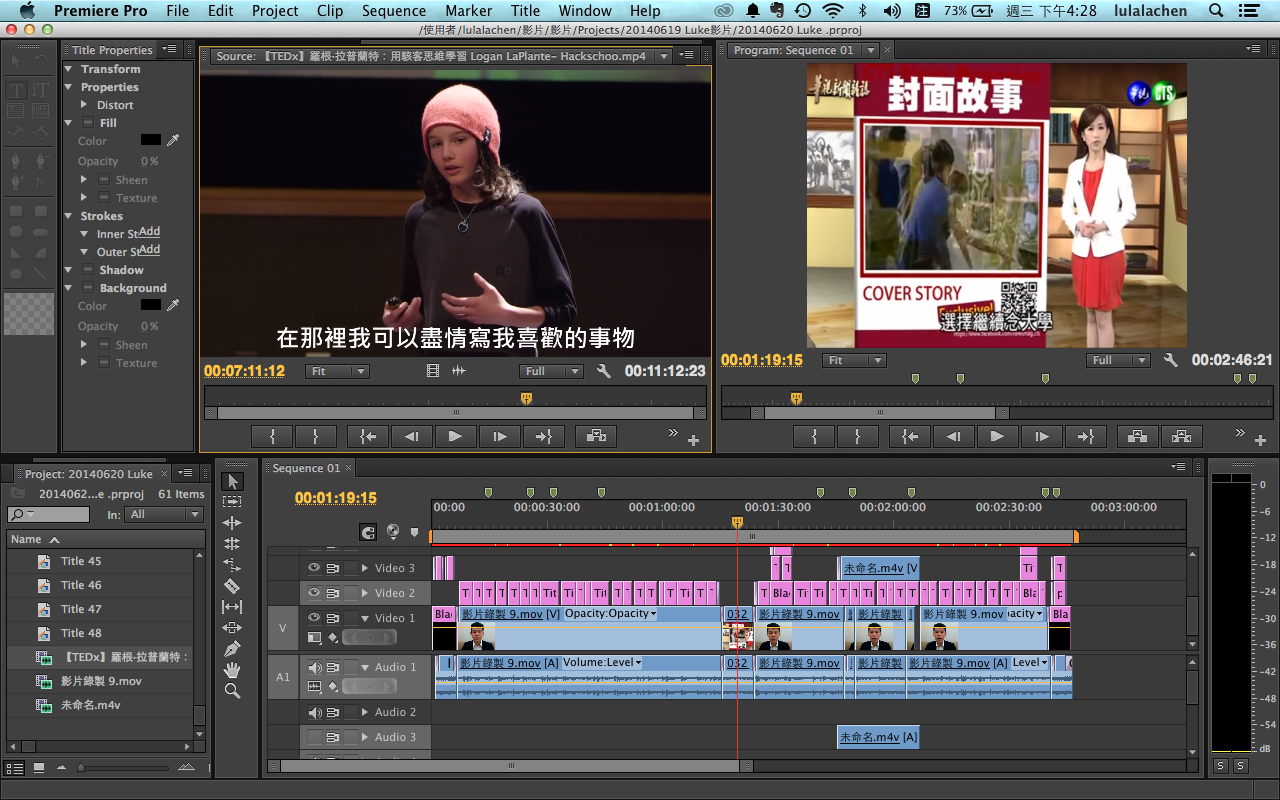This screenshot has height=800, width=1280.
Task: Enable the Shadow checkbox
Action: coord(88,270)
